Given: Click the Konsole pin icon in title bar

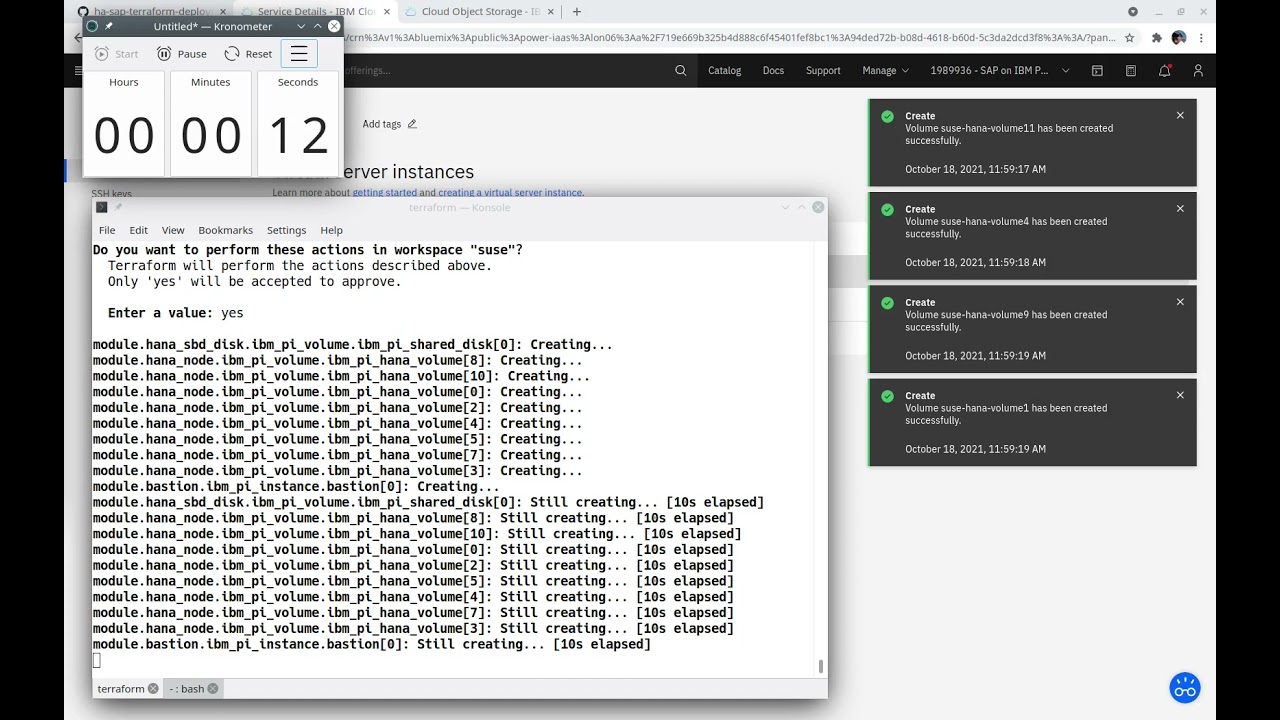Looking at the screenshot, I should [118, 207].
